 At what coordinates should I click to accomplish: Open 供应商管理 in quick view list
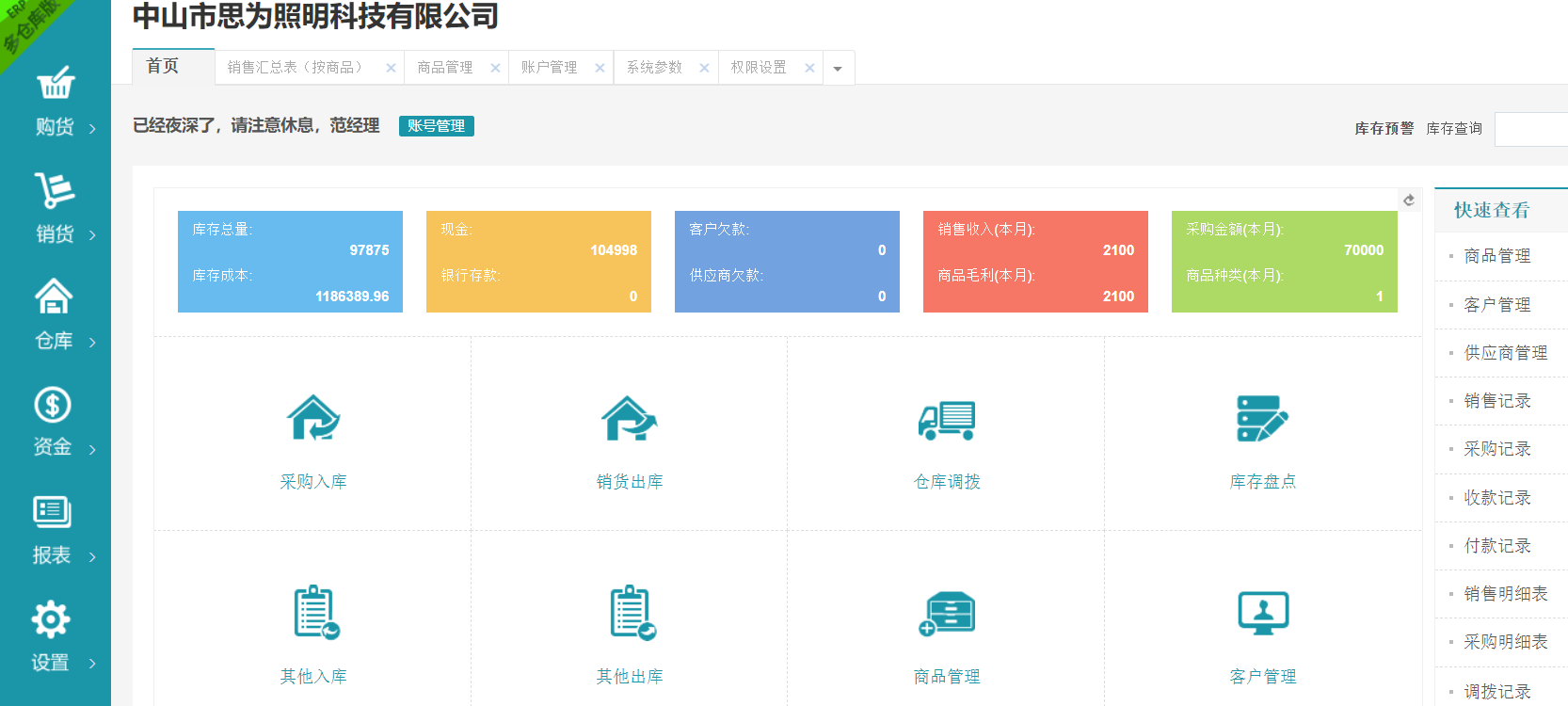point(1506,353)
